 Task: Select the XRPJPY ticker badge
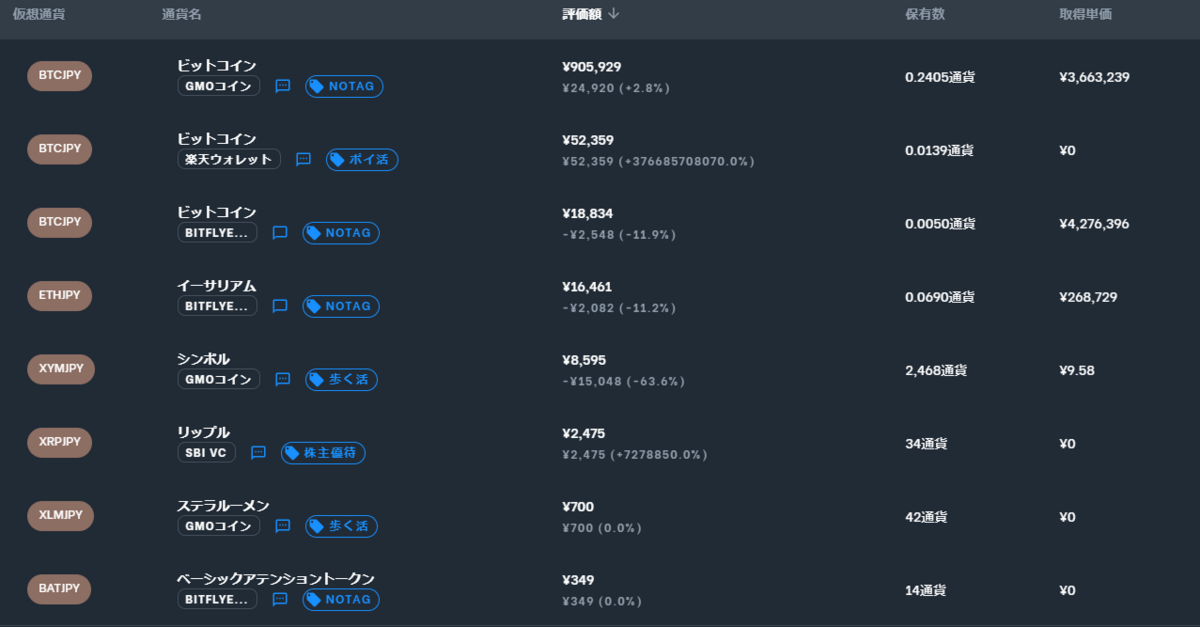pyautogui.click(x=59, y=443)
